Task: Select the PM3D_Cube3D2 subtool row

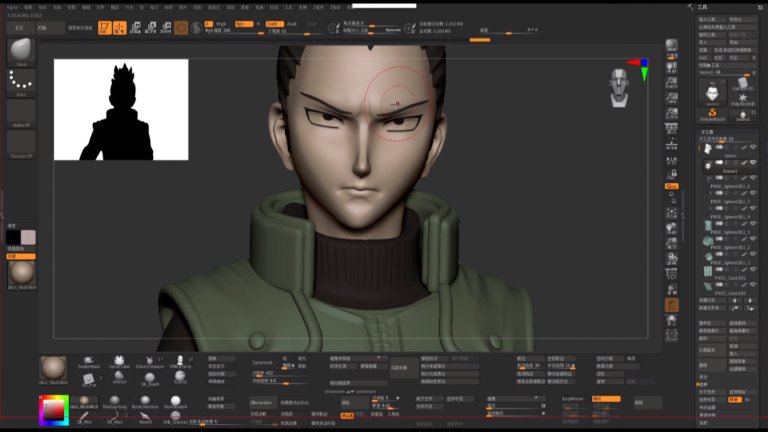Action: pos(729,288)
